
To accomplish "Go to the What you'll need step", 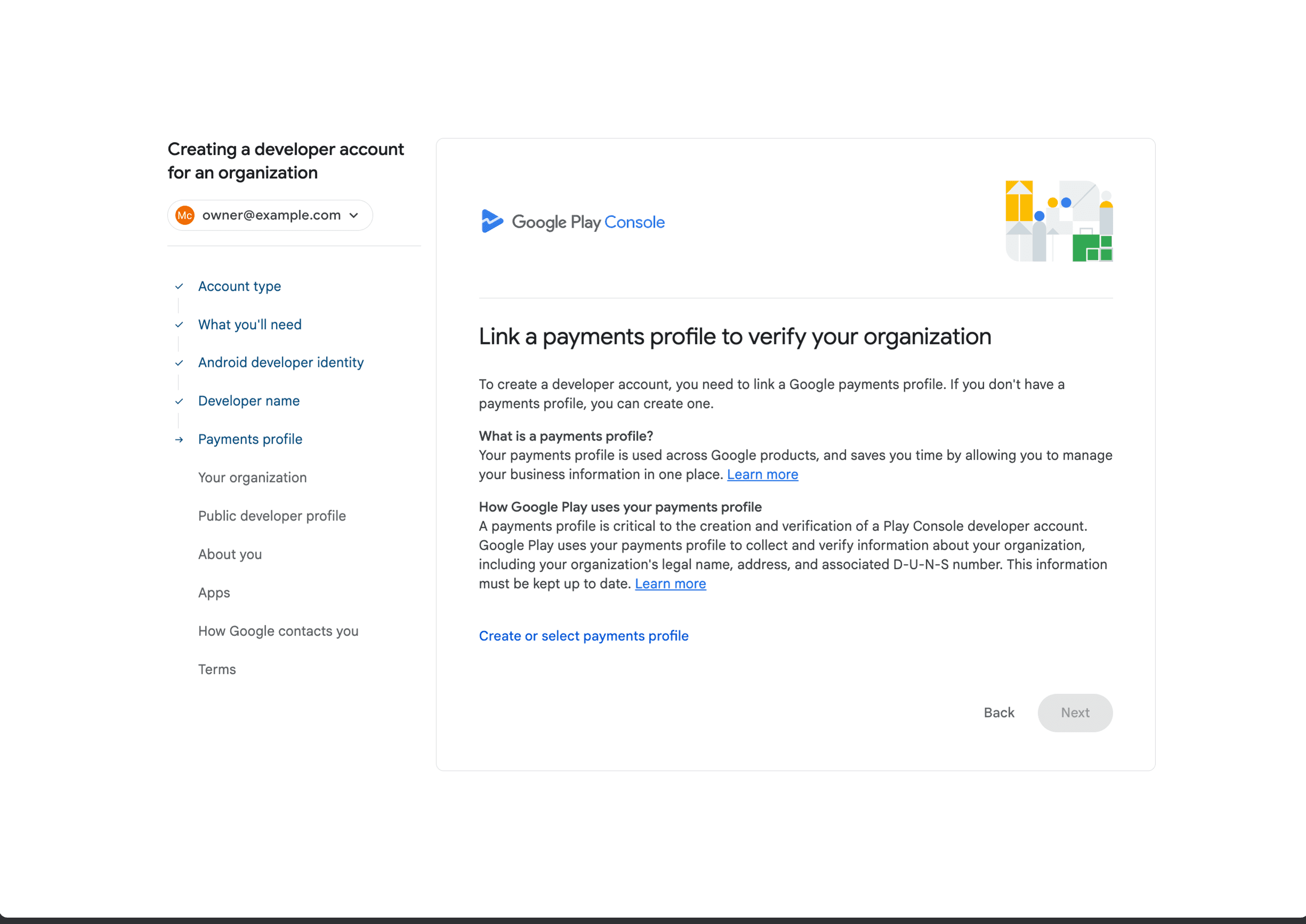I will (x=250, y=324).
